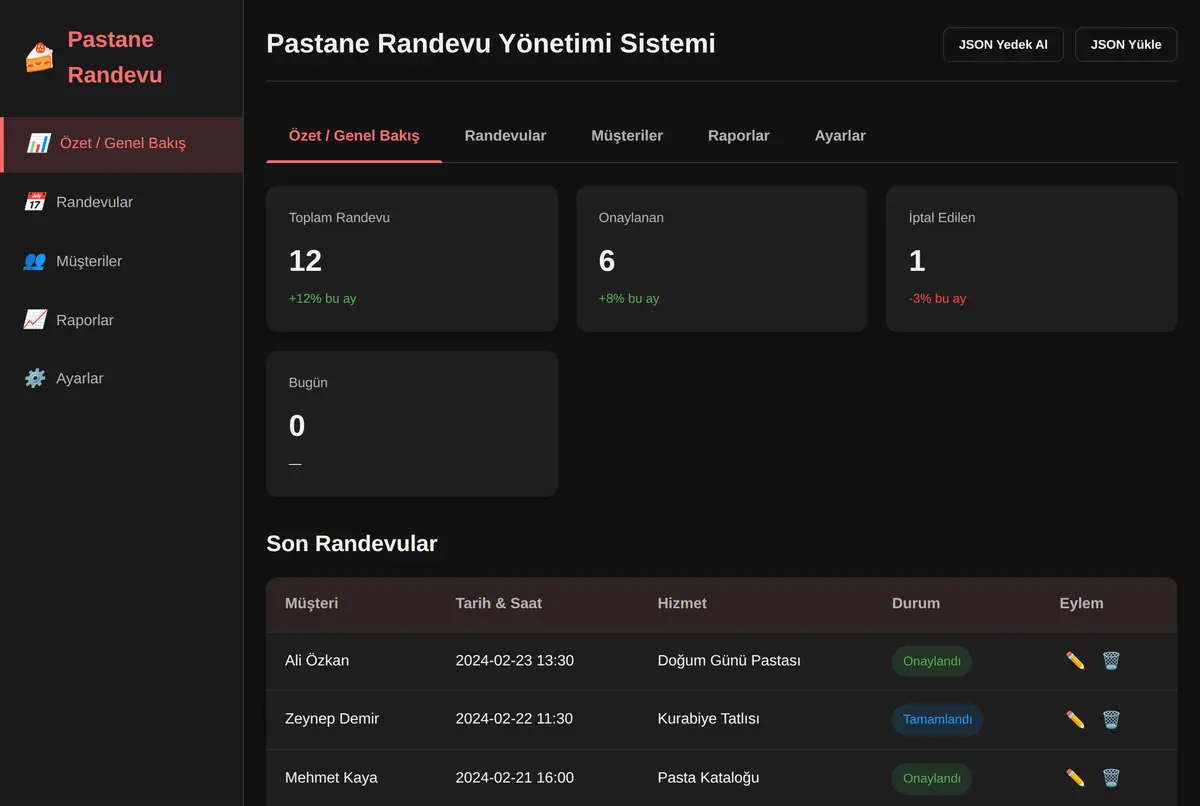Image resolution: width=1200 pixels, height=806 pixels.
Task: Click the Bugün stat card
Action: [x=412, y=424]
